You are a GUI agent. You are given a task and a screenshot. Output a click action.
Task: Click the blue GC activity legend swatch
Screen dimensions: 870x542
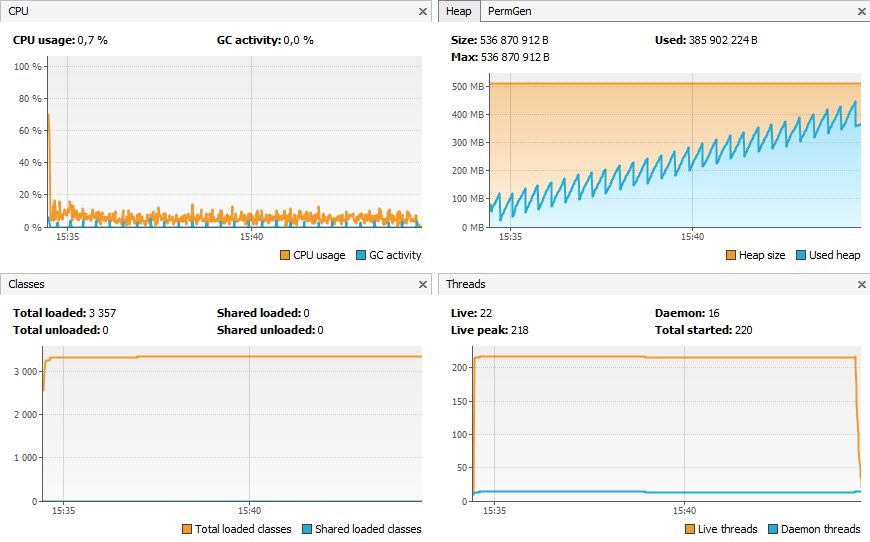click(361, 255)
